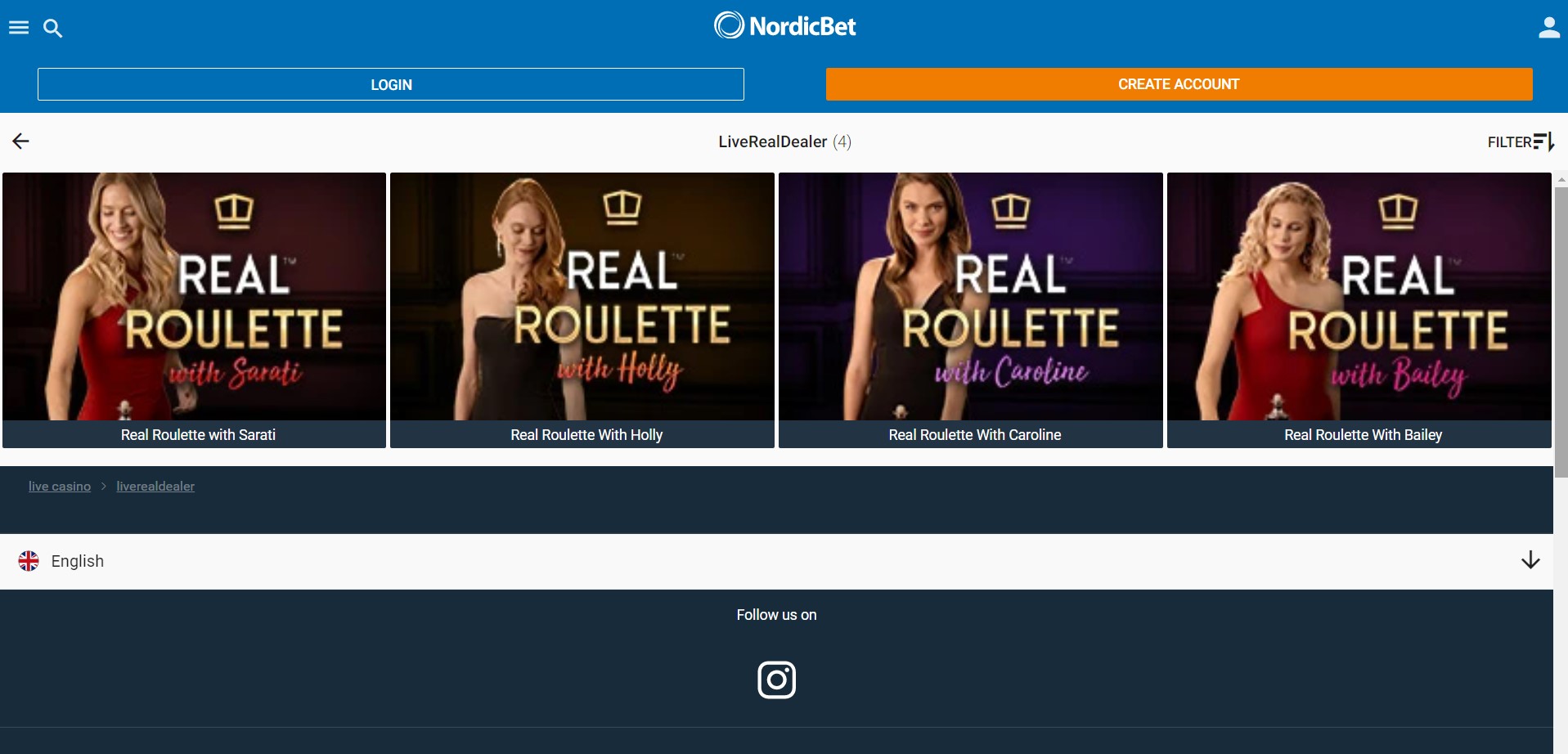Screen dimensions: 1568x754
Task: Expand the English language selector arrow
Action: tap(1530, 560)
